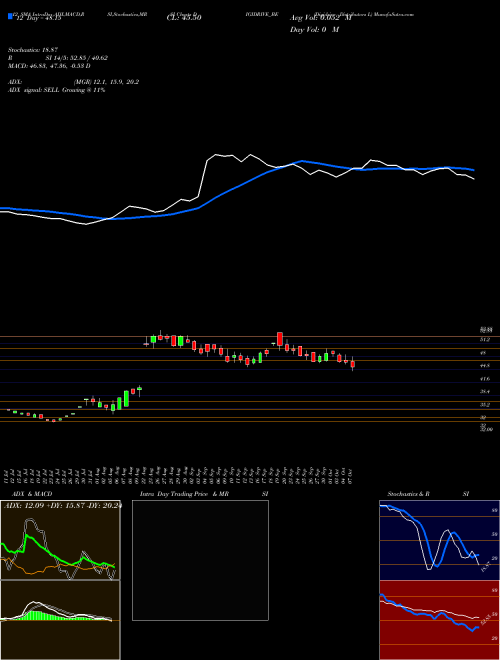Click the 41.6 price axis label

click(484, 379)
